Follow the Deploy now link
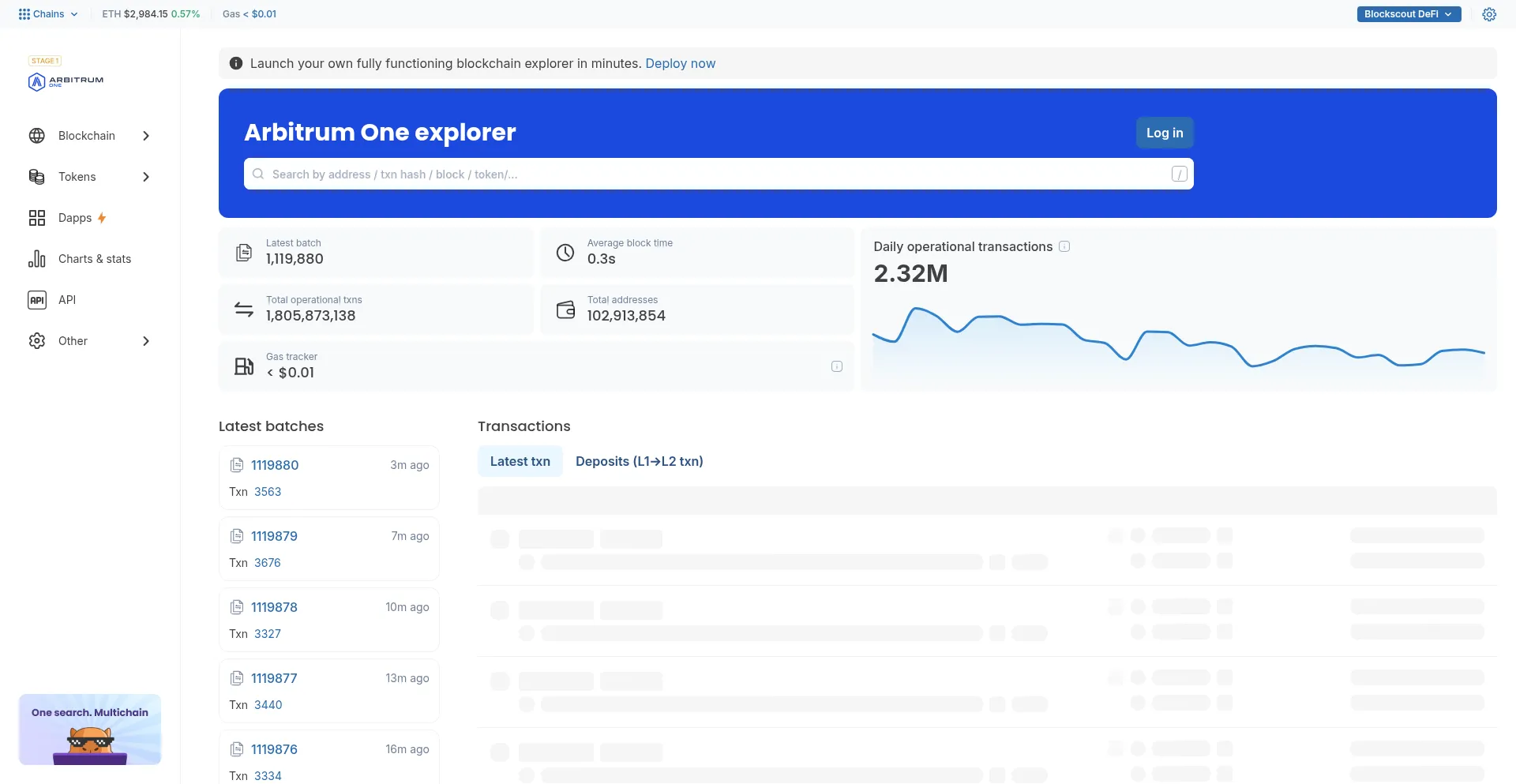1516x784 pixels. click(680, 63)
